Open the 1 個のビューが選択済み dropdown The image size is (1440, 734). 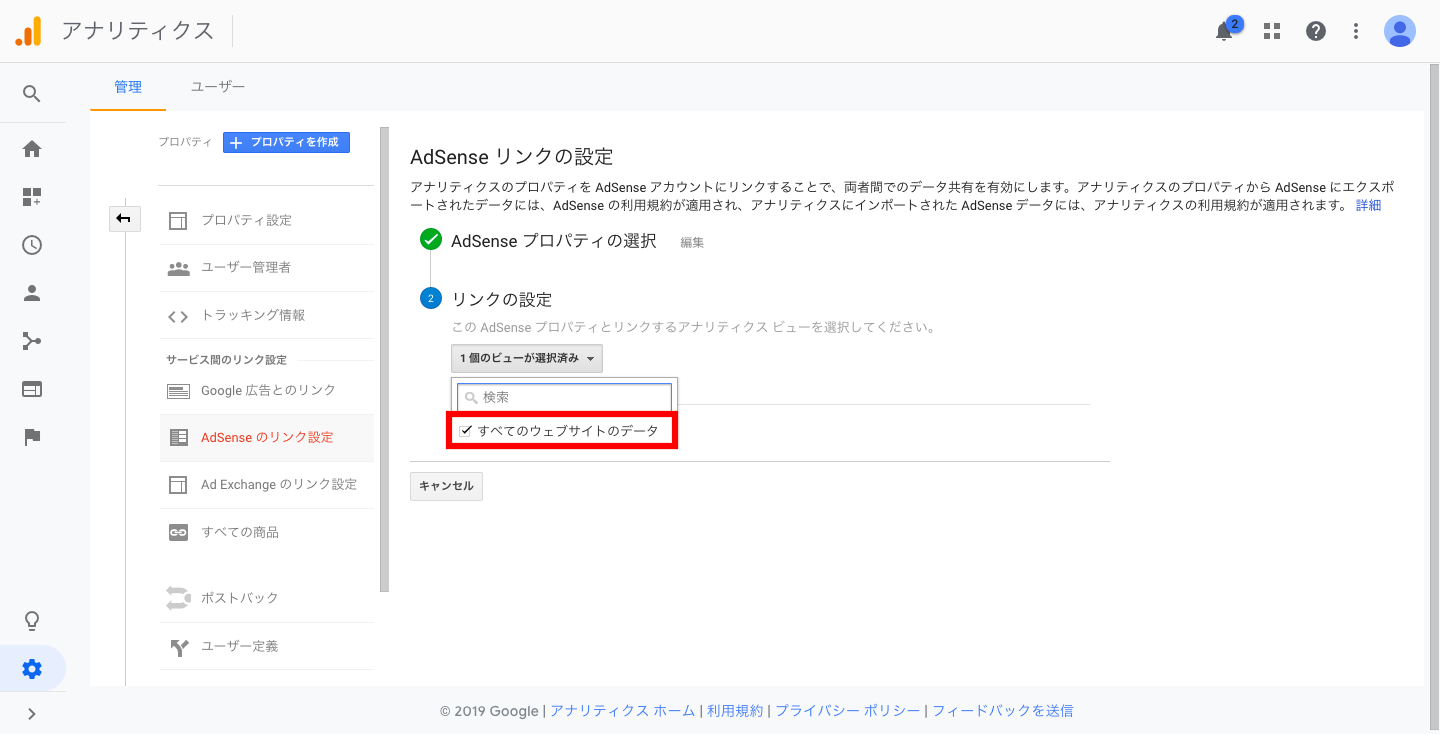(527, 358)
